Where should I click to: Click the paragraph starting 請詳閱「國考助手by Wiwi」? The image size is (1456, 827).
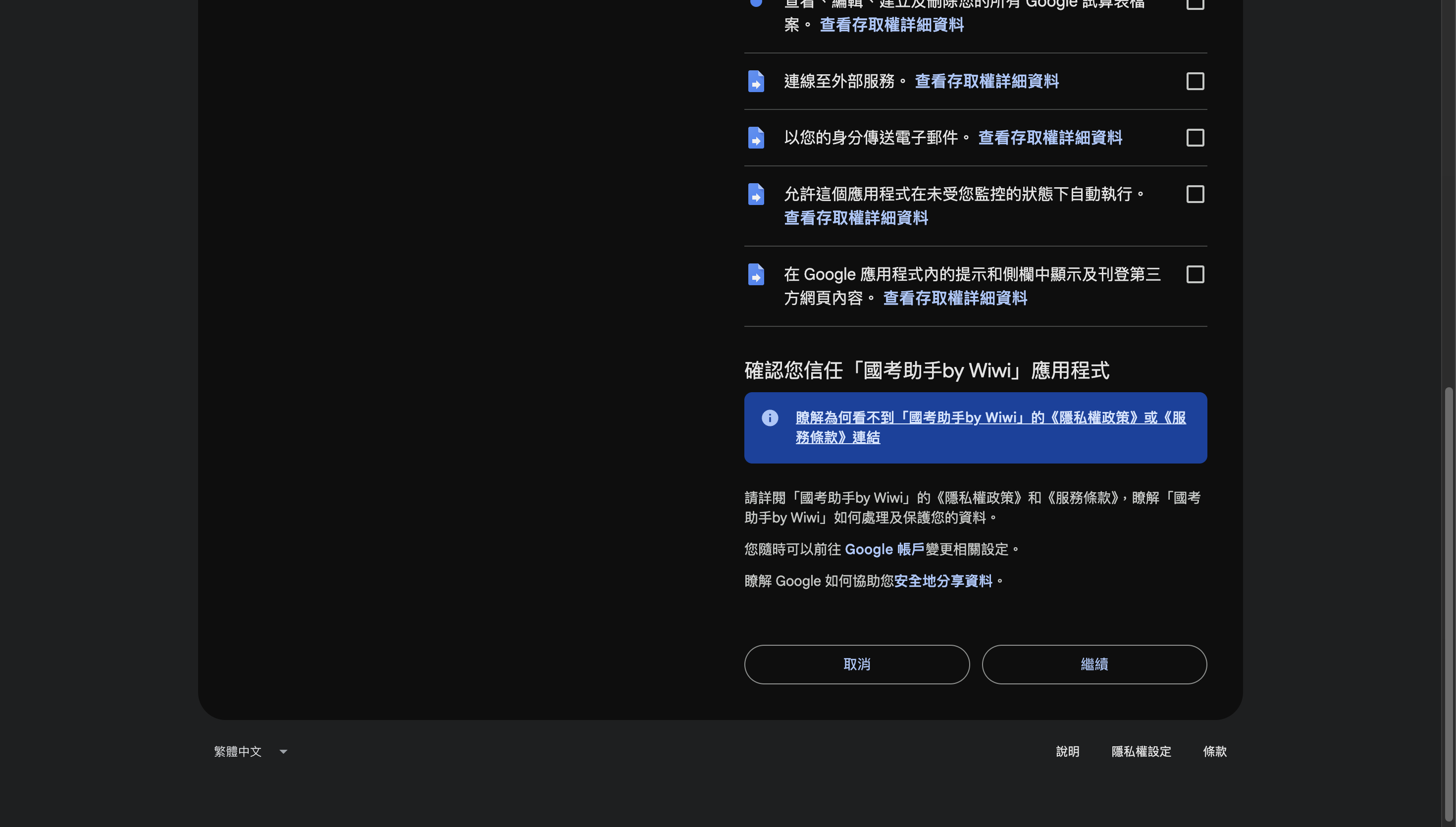(972, 508)
